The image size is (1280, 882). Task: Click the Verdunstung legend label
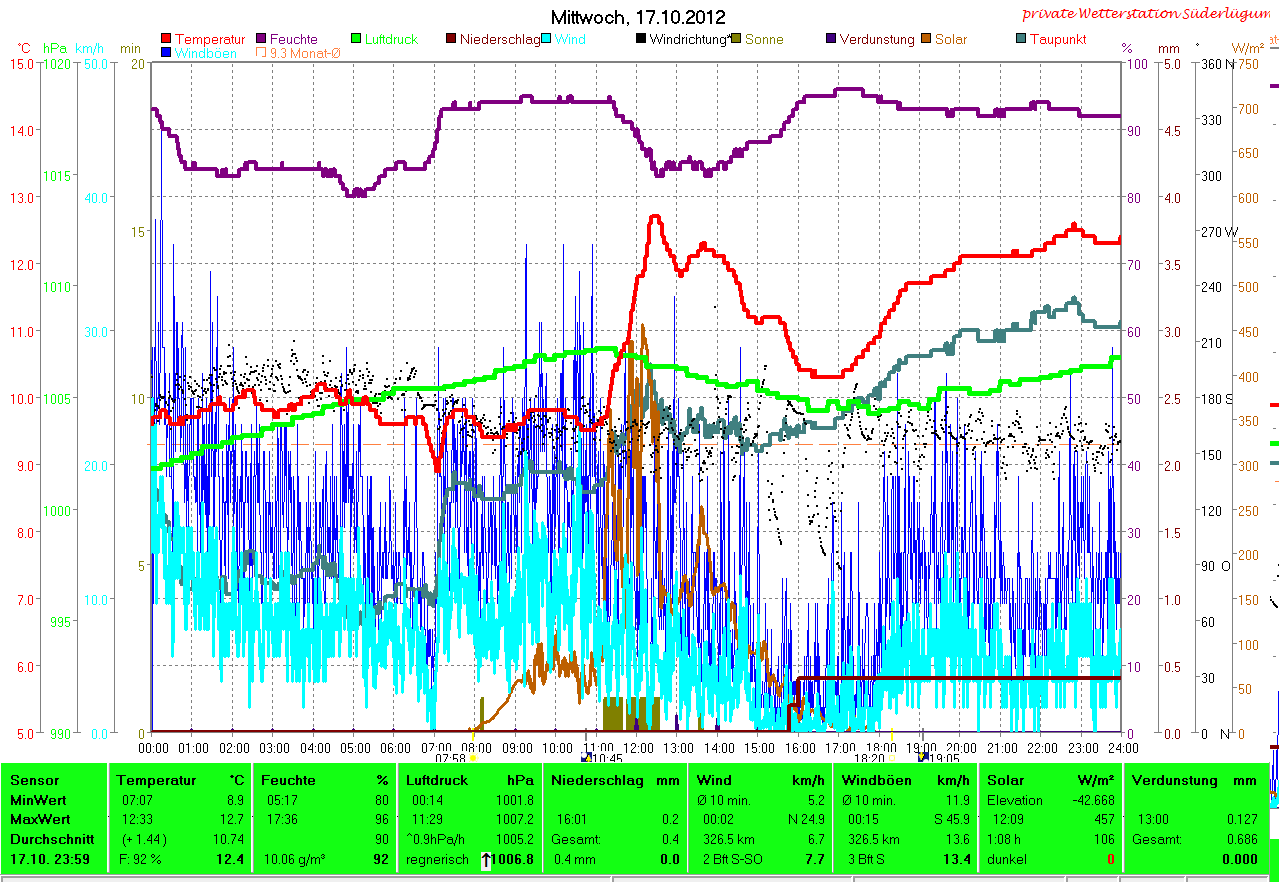tap(876, 40)
